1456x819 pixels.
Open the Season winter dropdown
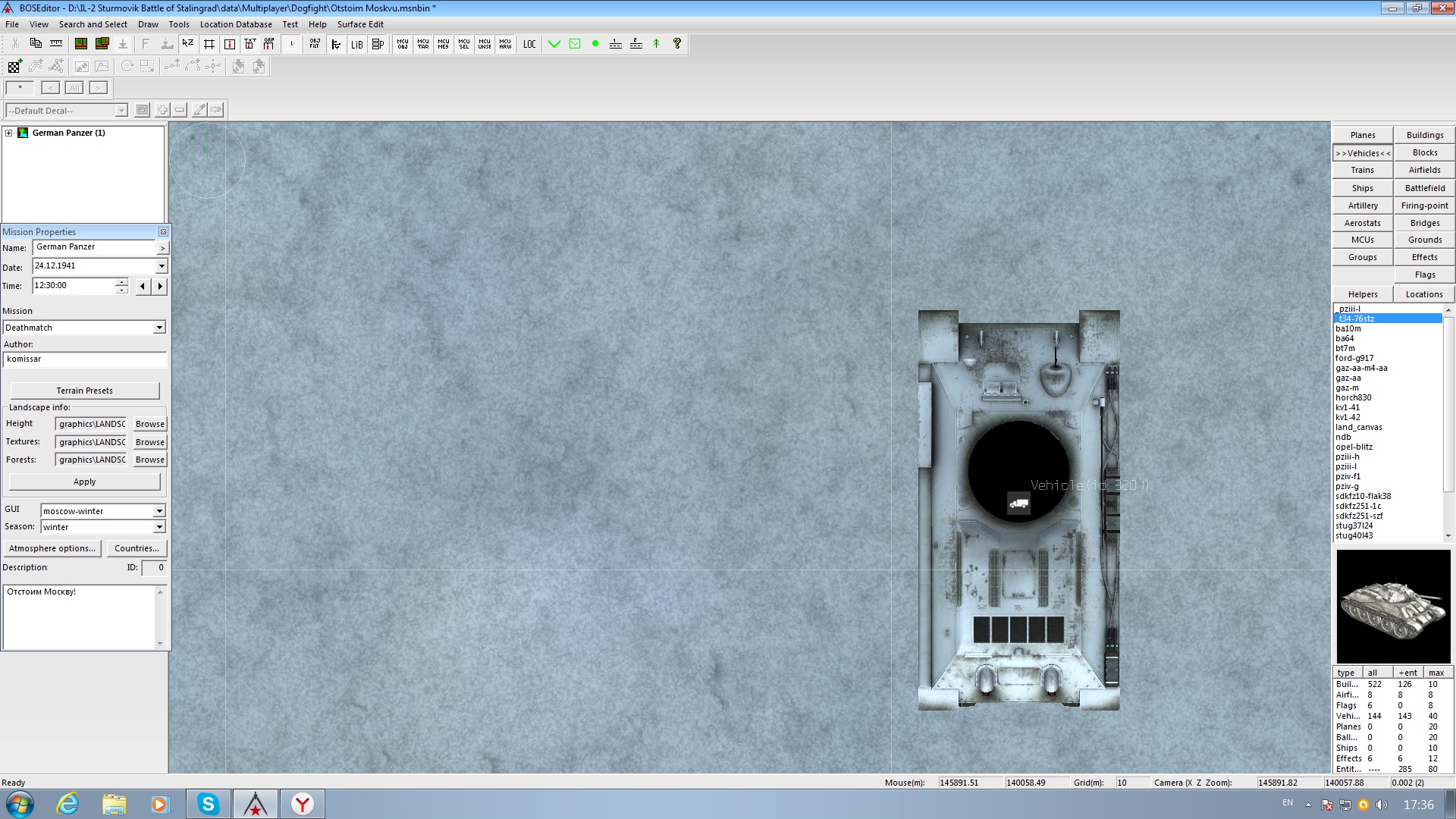159,527
